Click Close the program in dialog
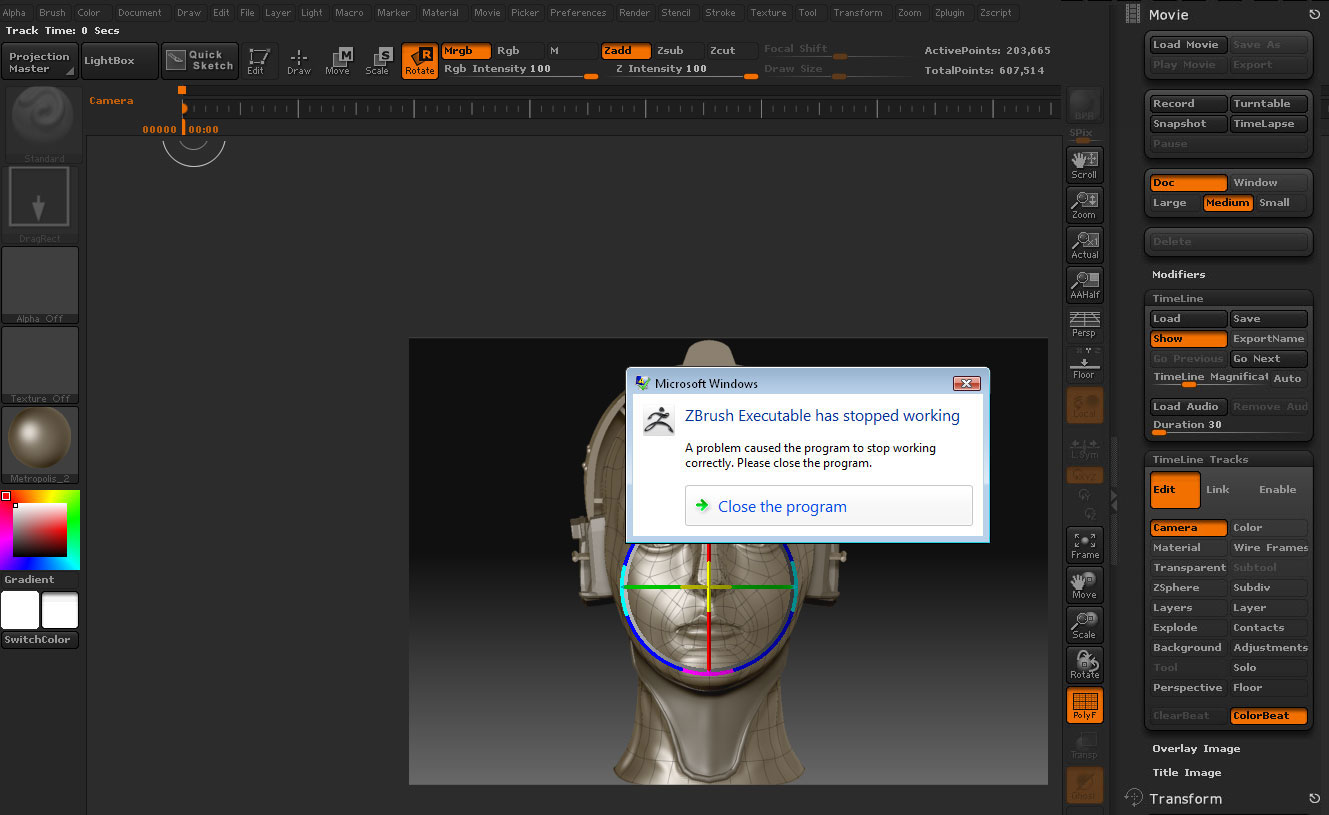 tap(829, 506)
